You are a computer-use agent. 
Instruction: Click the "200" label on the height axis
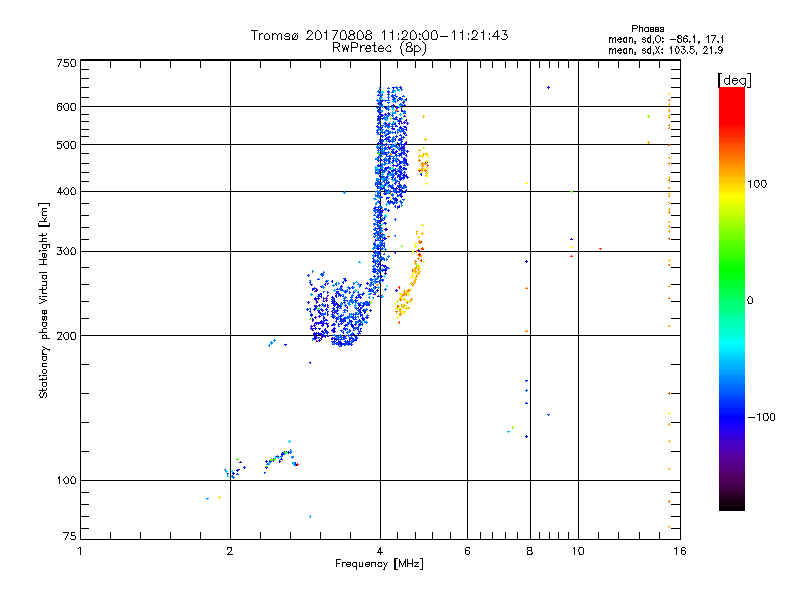pyautogui.click(x=67, y=336)
